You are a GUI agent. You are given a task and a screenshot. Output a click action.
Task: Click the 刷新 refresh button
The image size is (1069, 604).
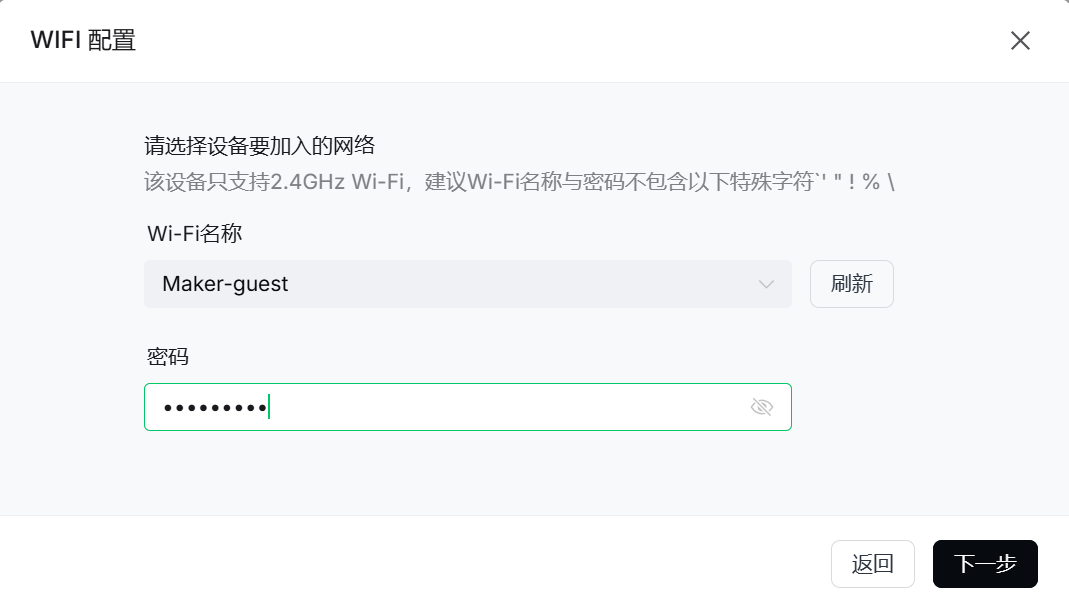[851, 284]
